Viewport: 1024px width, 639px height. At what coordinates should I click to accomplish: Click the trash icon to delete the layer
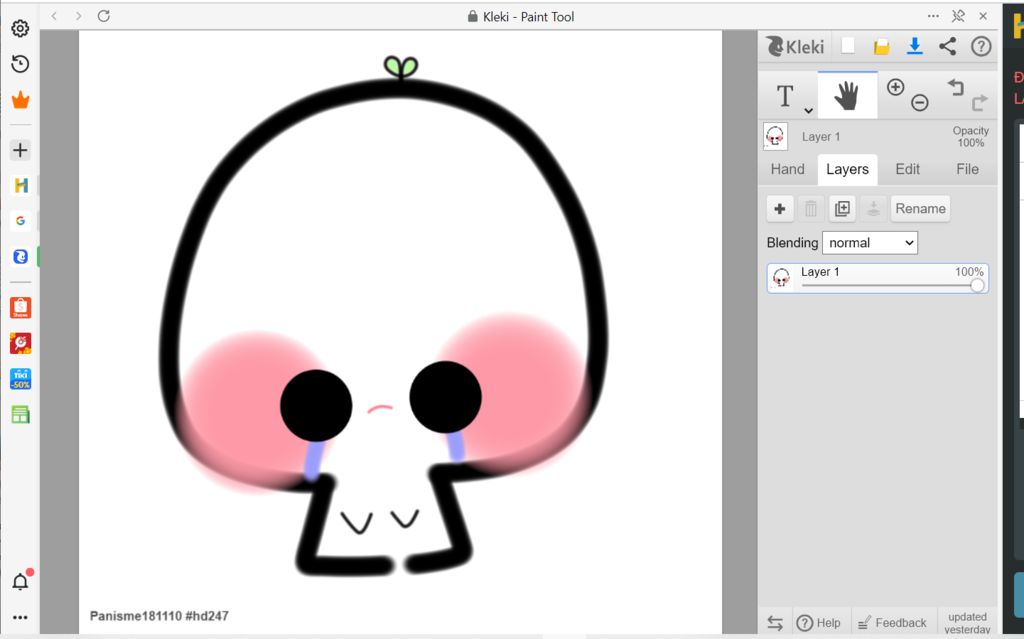pos(810,208)
